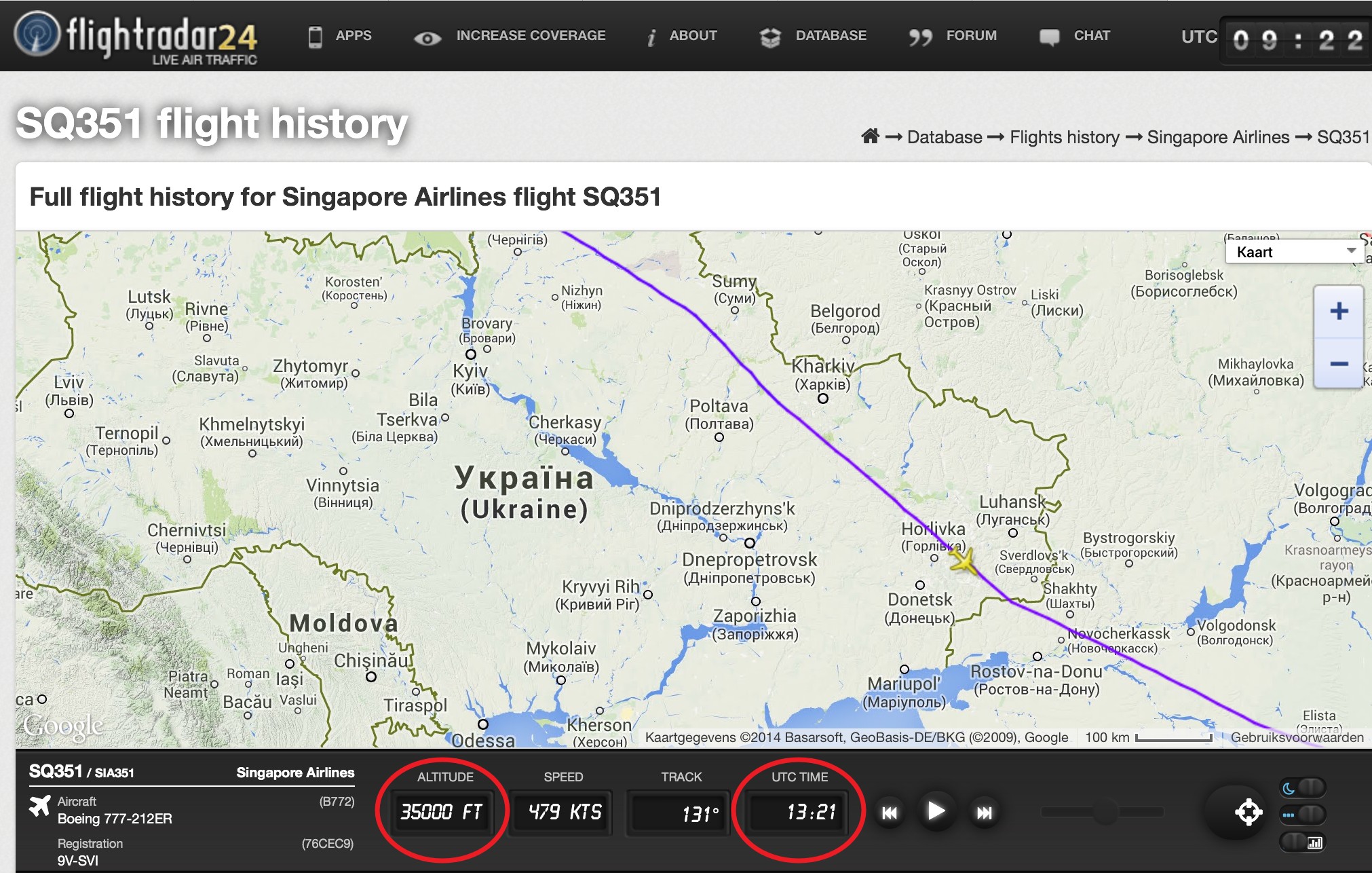Open INCREASE COVERAGE in the top bar

[x=510, y=36]
